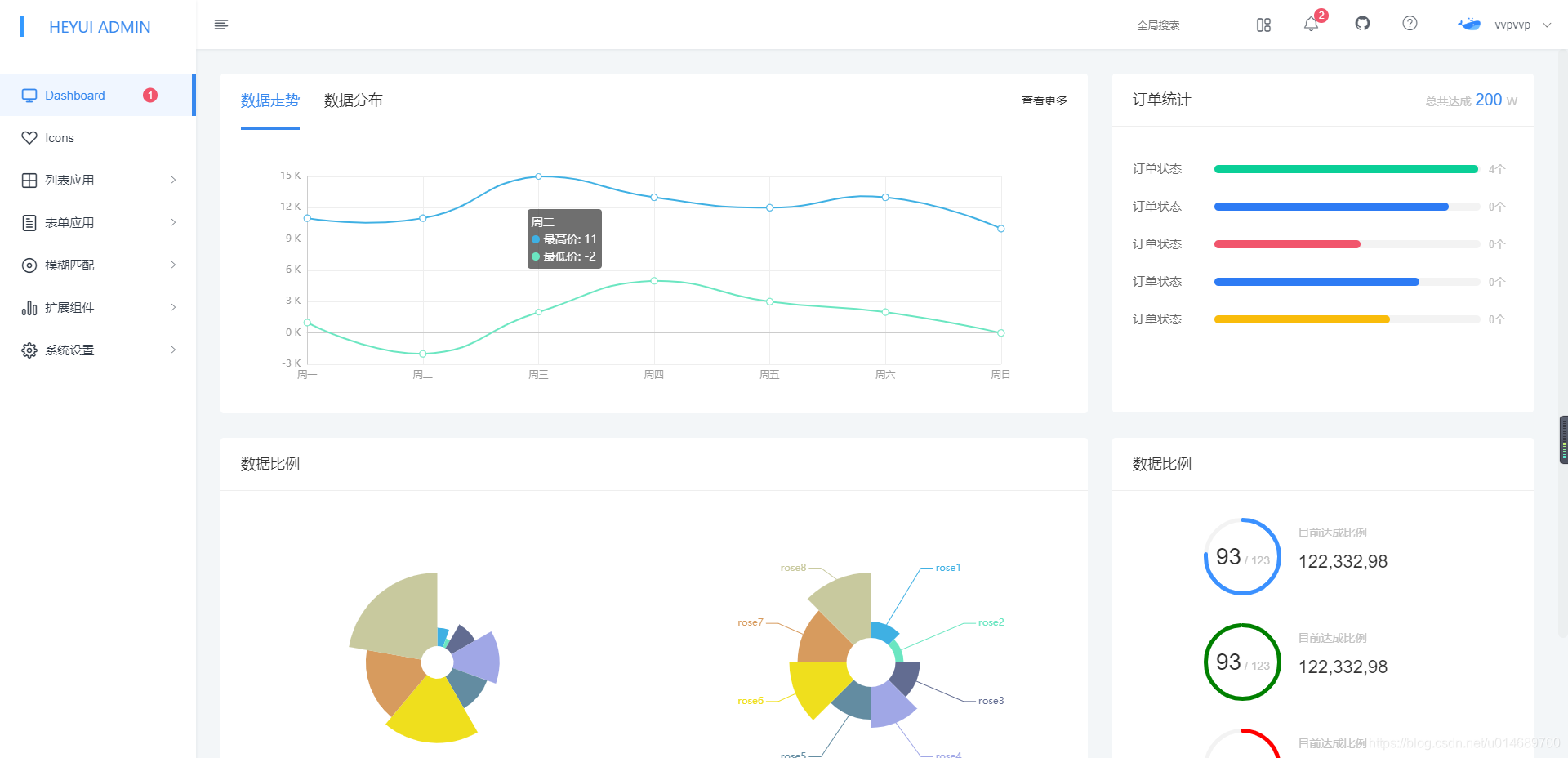
Task: Open the layout grid icon in header
Action: point(1263,25)
